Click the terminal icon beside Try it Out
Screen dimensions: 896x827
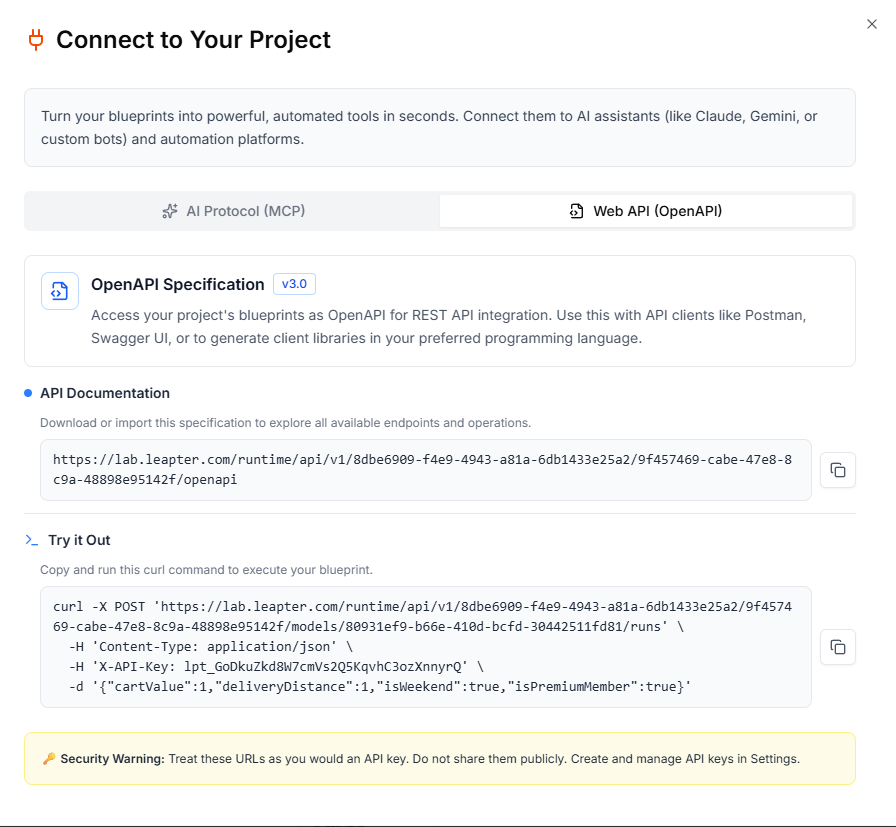tap(31, 539)
